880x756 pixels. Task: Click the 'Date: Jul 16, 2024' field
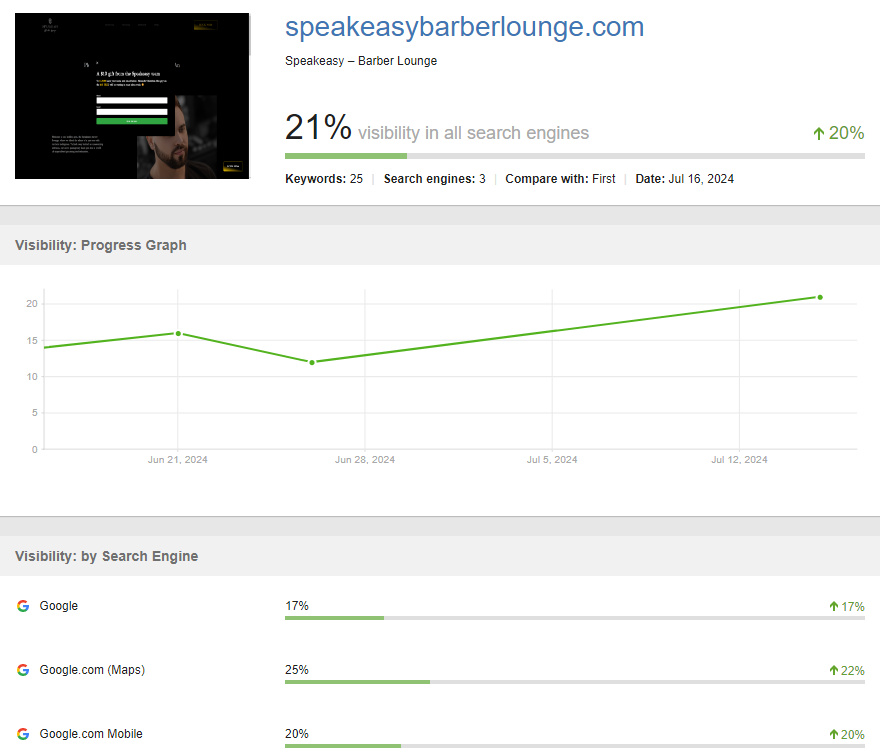point(684,179)
